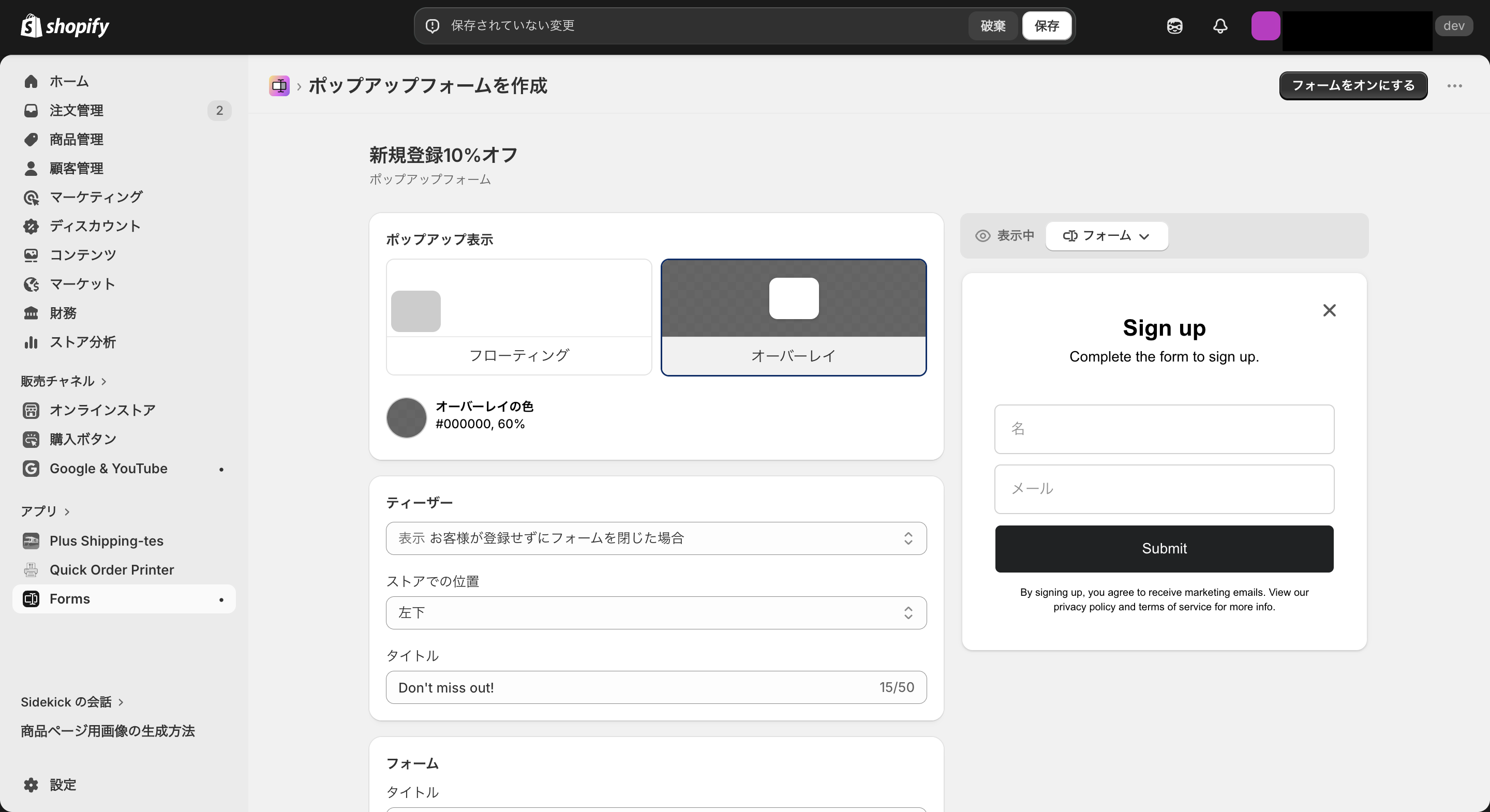Open 設定 at the bottom
The width and height of the screenshot is (1490, 812).
(63, 785)
